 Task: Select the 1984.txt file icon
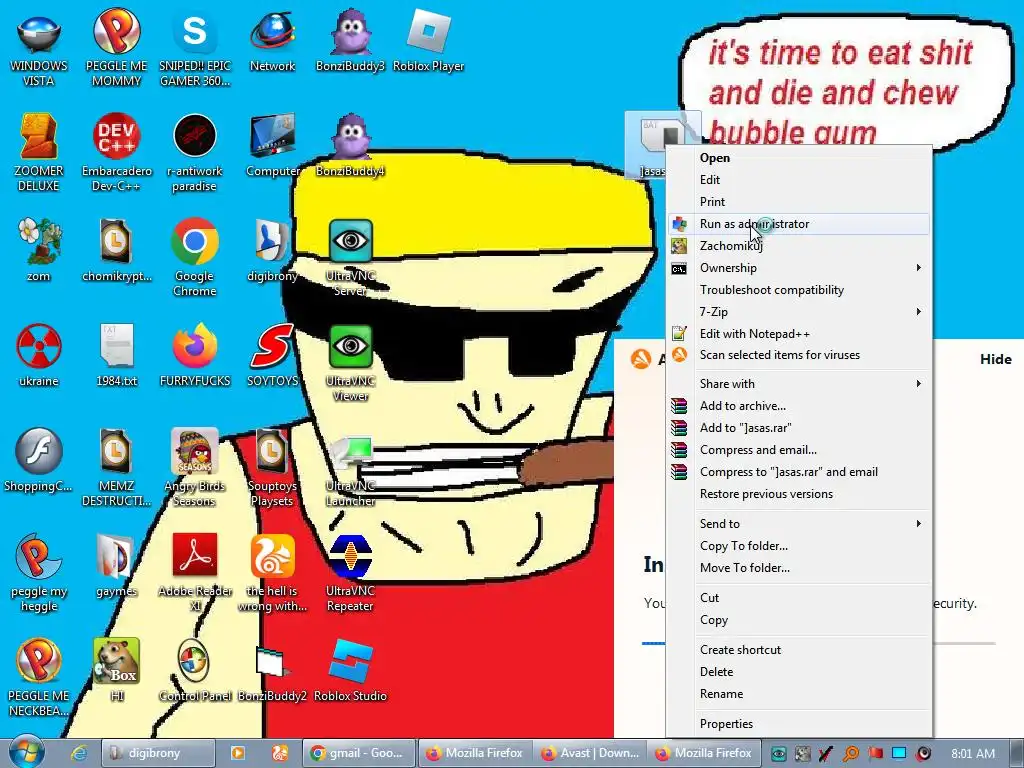tap(116, 355)
